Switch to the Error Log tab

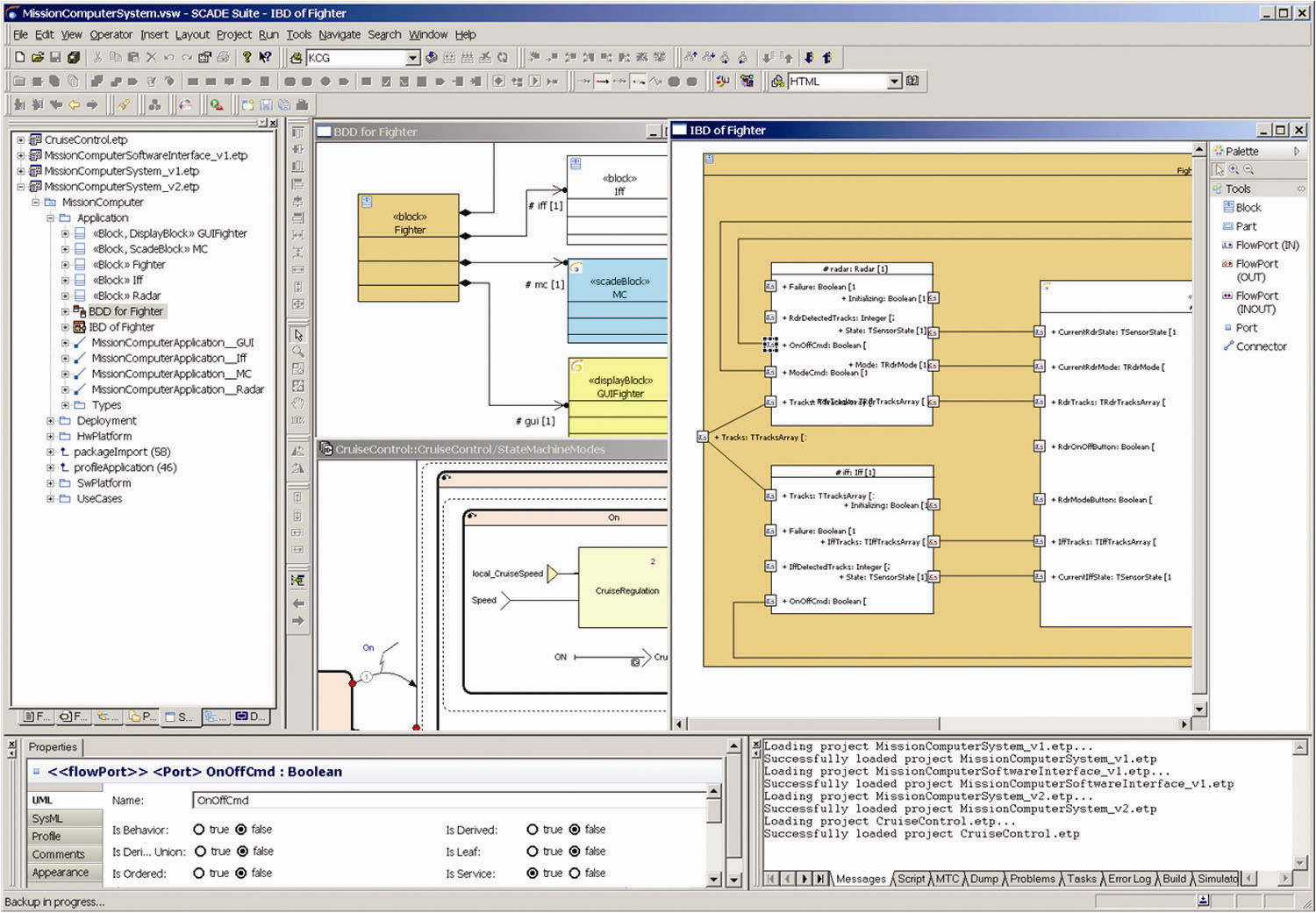1129,879
